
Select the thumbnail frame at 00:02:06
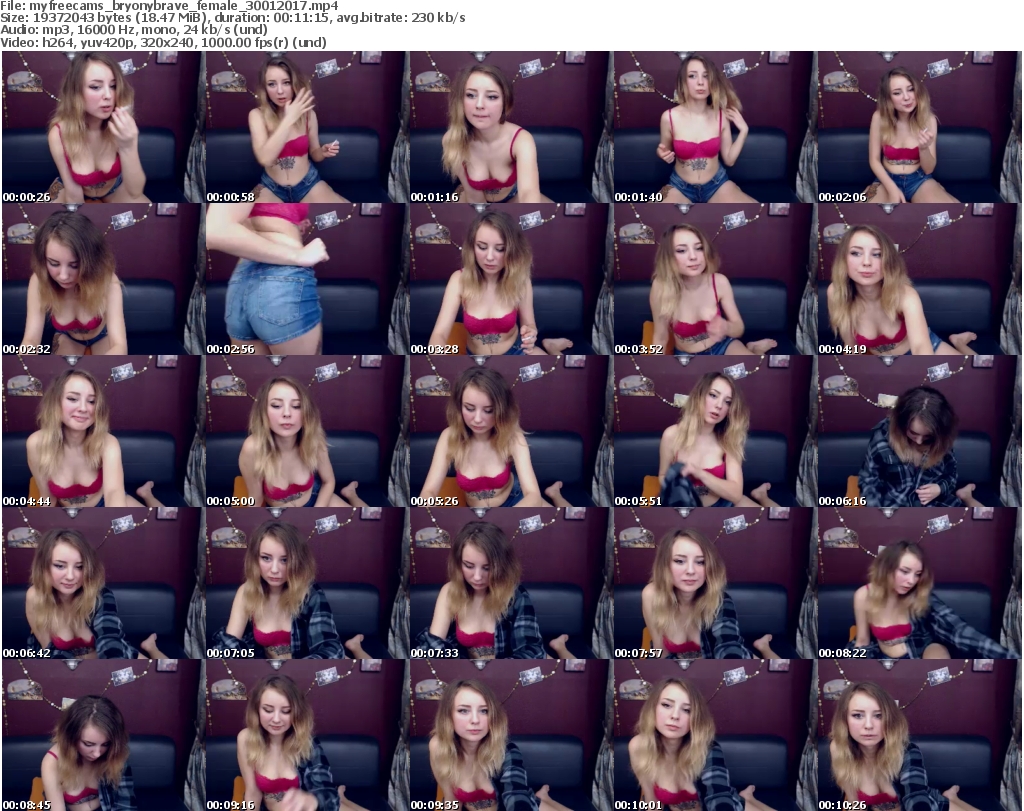918,127
